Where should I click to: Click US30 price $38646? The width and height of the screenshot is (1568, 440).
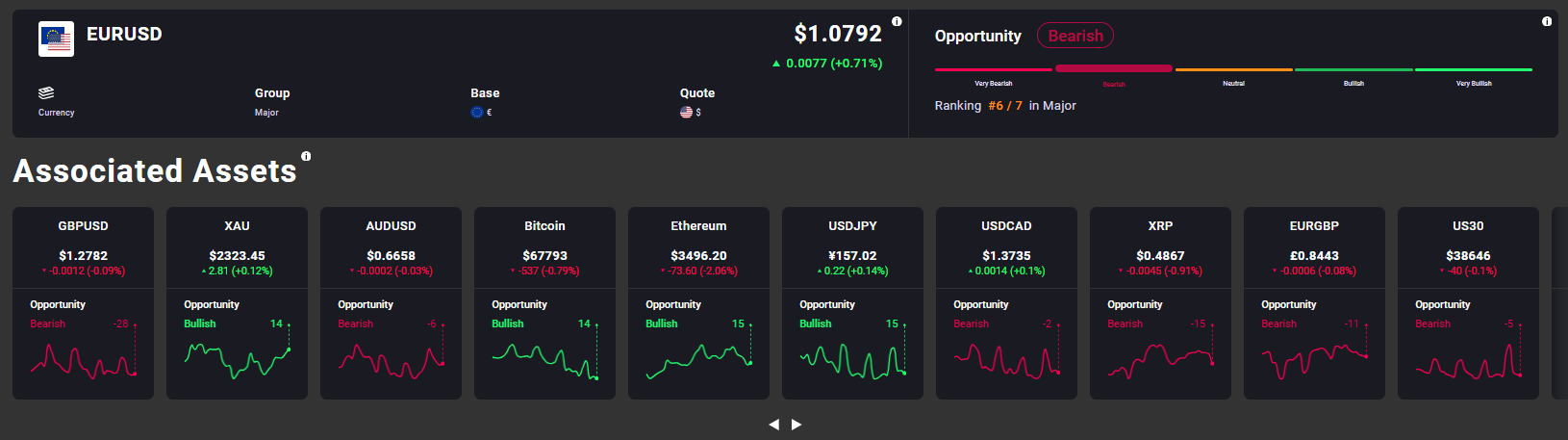(1468, 256)
